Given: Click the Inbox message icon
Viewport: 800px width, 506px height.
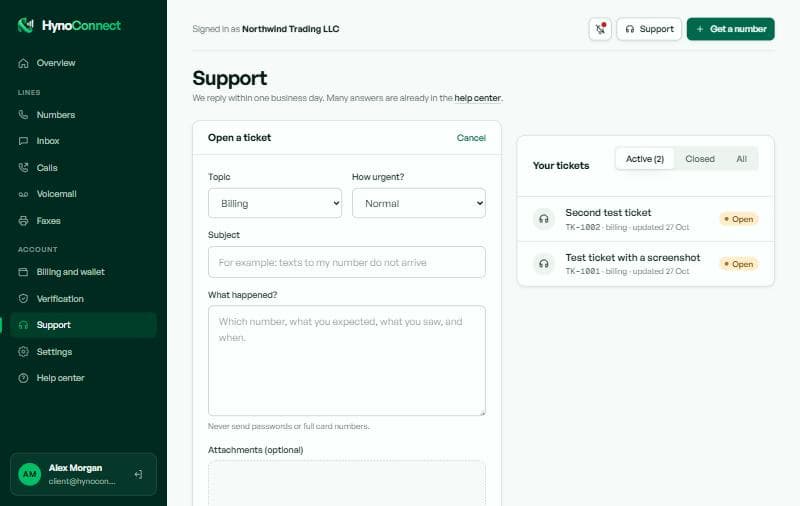Looking at the screenshot, I should 23,141.
